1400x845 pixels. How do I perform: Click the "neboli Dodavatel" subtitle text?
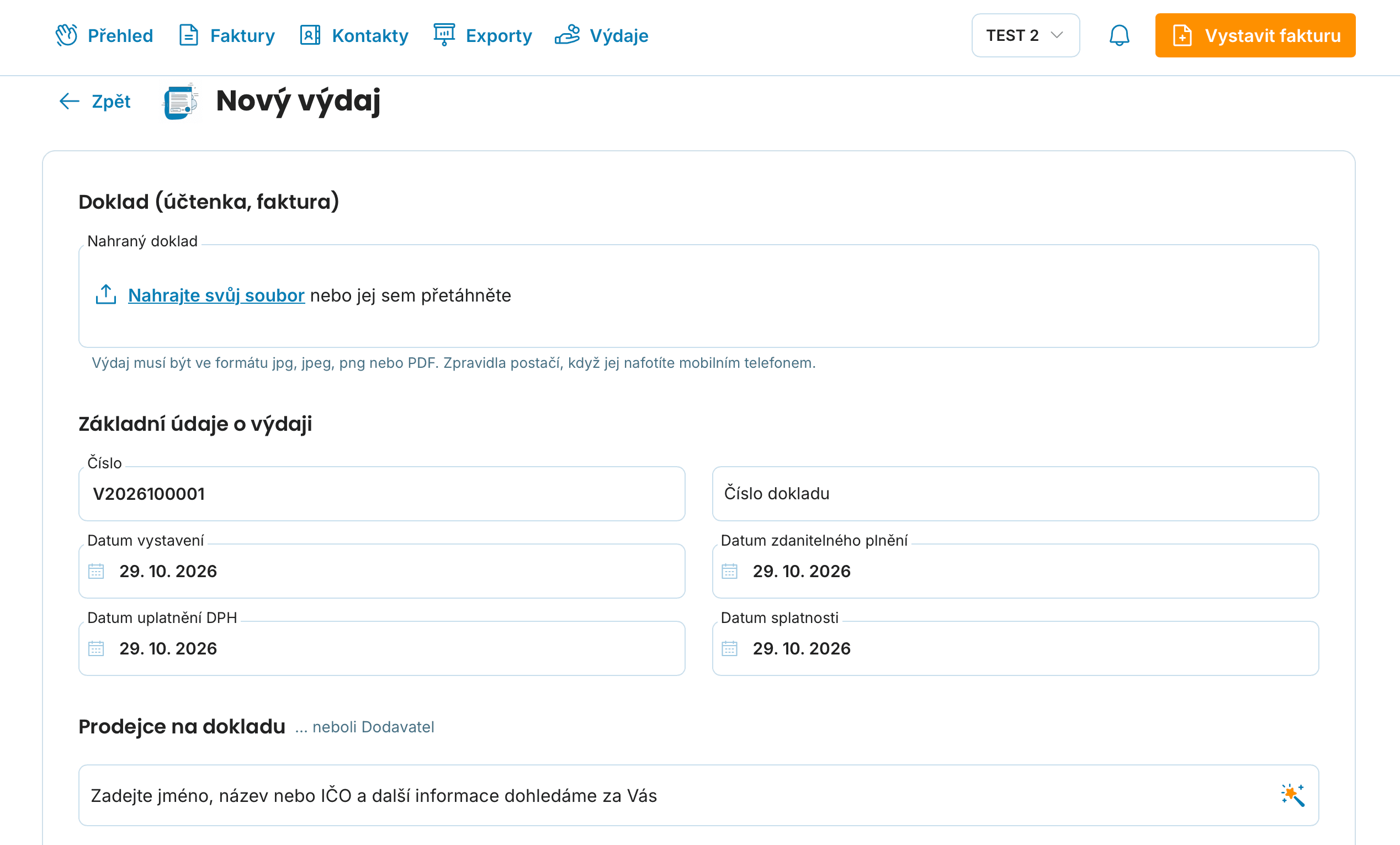(x=364, y=727)
